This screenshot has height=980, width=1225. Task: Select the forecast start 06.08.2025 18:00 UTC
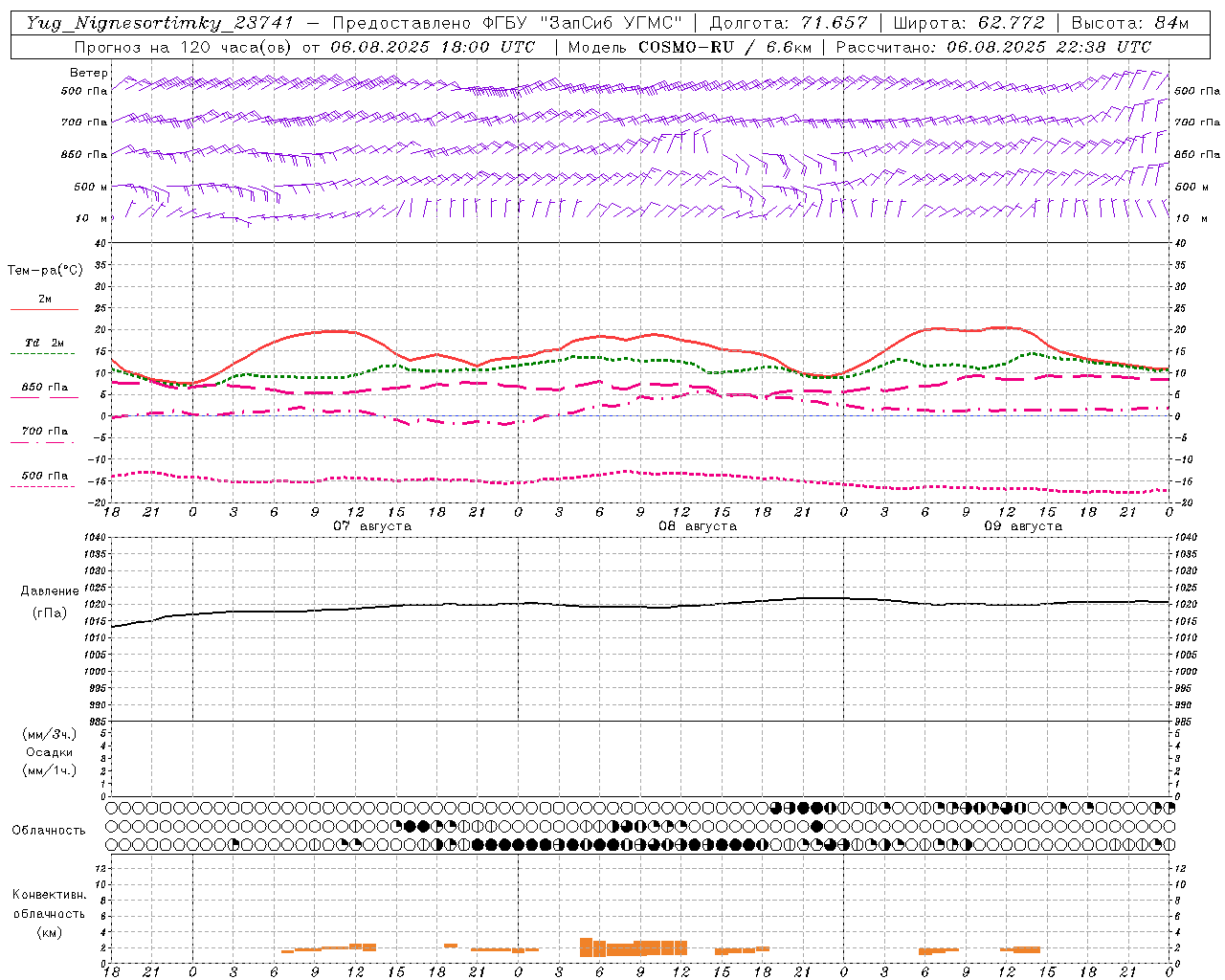pyautogui.click(x=433, y=47)
